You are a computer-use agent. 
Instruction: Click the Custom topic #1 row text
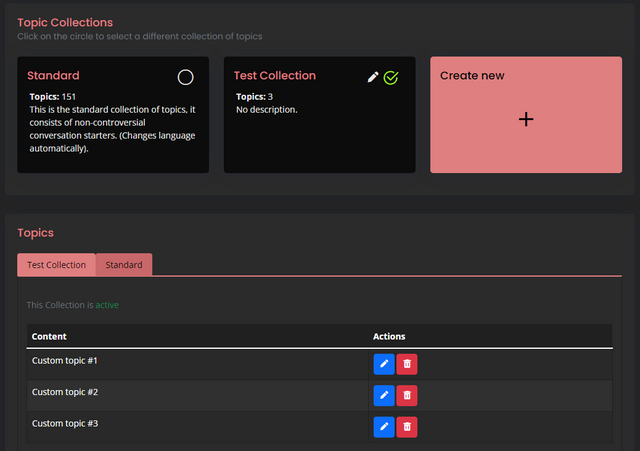[x=65, y=360]
